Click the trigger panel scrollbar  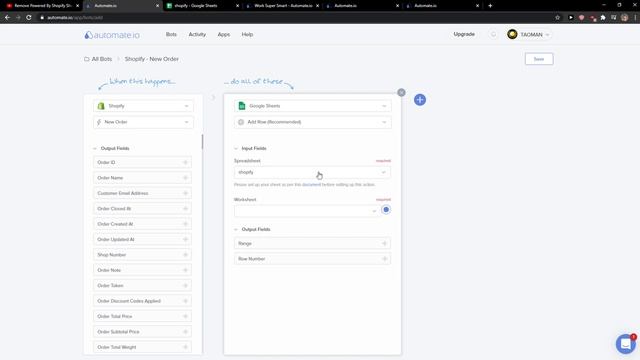202,142
